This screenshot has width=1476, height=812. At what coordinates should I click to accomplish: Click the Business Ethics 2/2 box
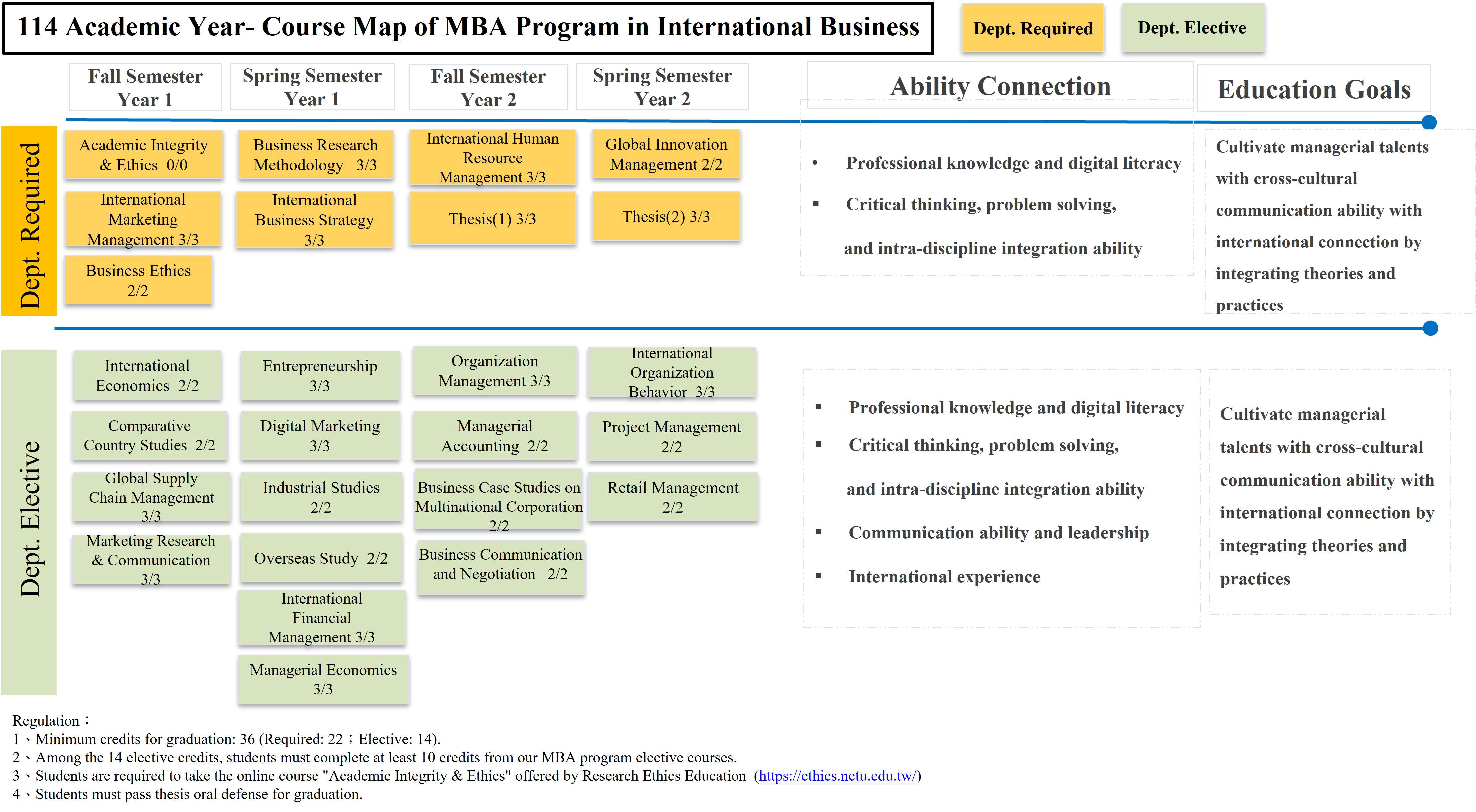click(138, 280)
